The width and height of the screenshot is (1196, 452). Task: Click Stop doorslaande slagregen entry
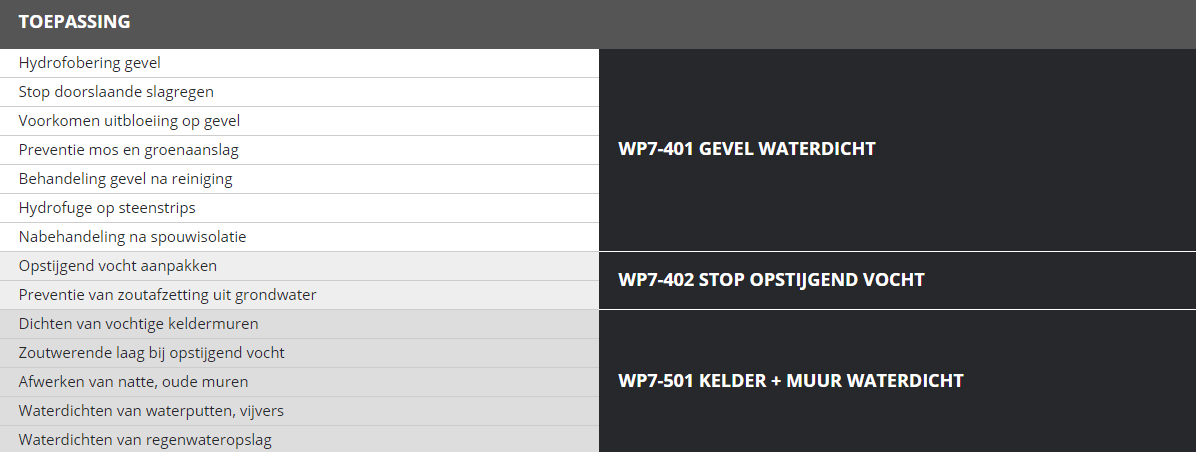[116, 92]
